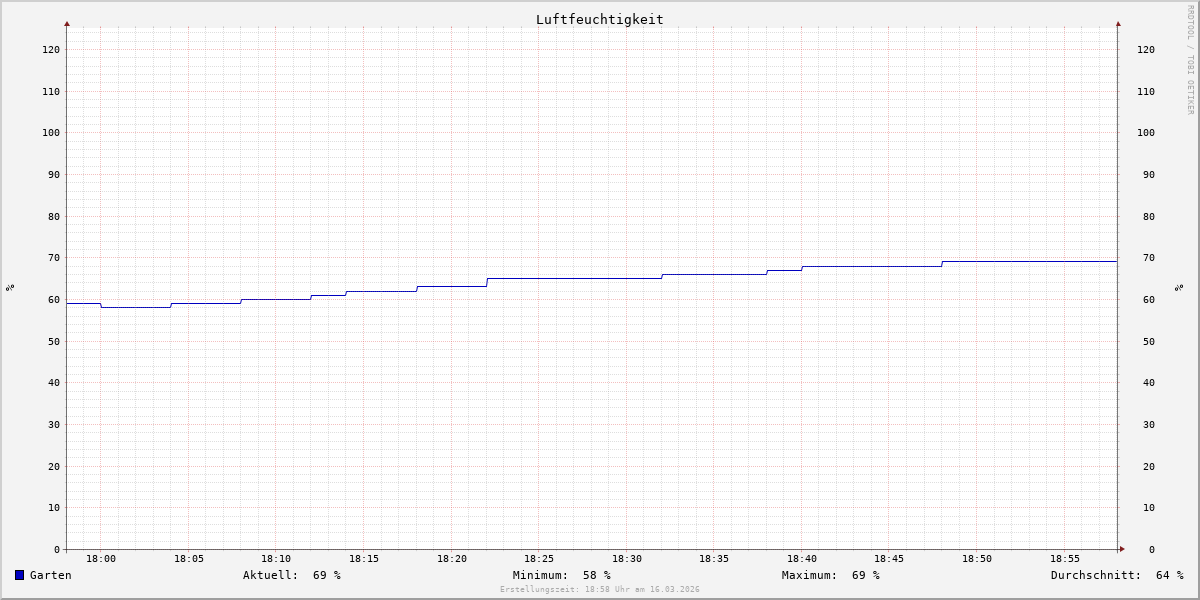
Task: Click the 18:30 time axis label
Action: 627,559
